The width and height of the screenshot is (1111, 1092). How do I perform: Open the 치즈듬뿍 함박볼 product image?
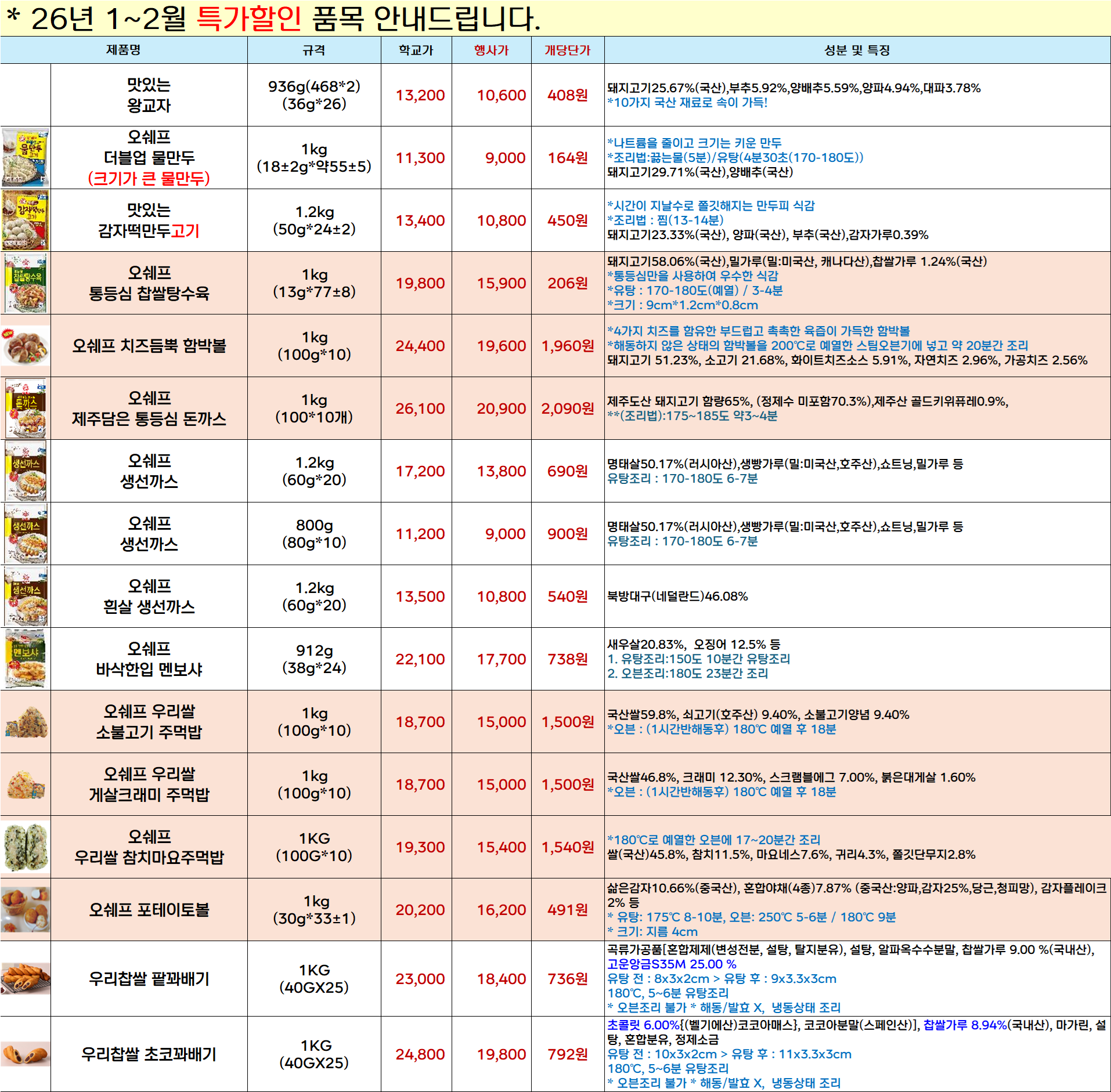pyautogui.click(x=26, y=346)
